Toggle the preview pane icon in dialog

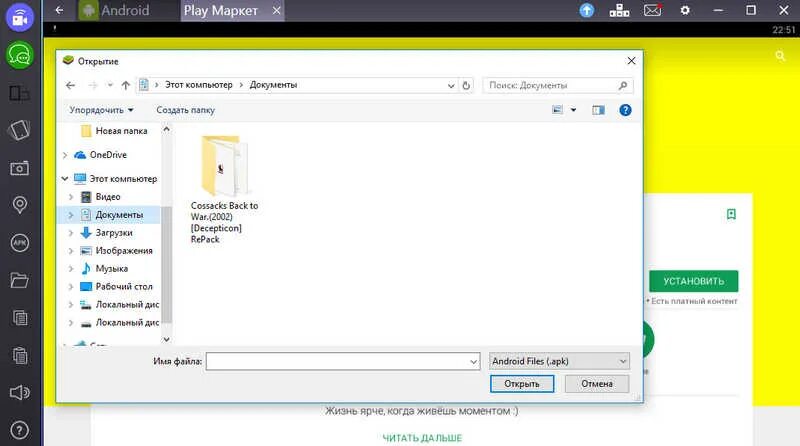pos(598,110)
